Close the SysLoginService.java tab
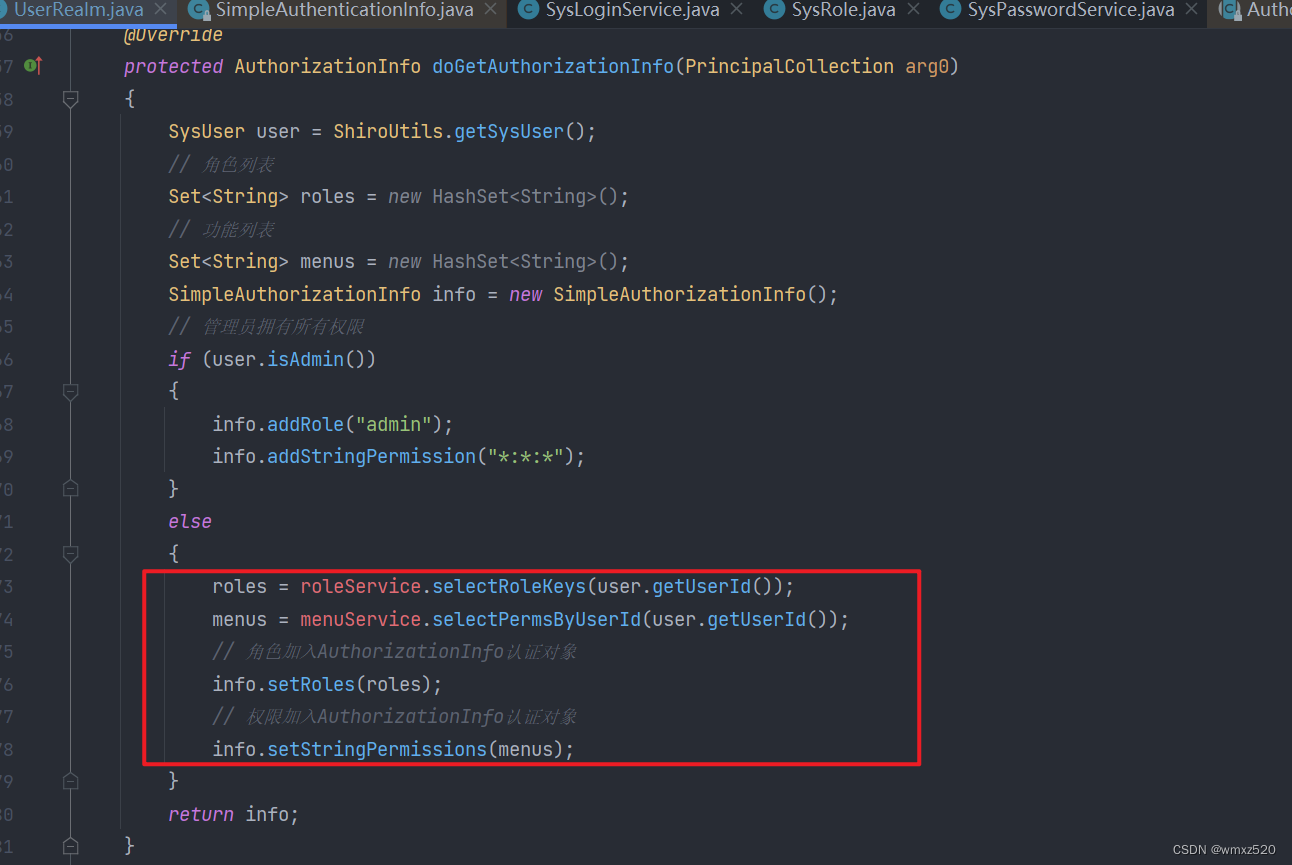Screen dimensions: 1292x865 (737, 10)
